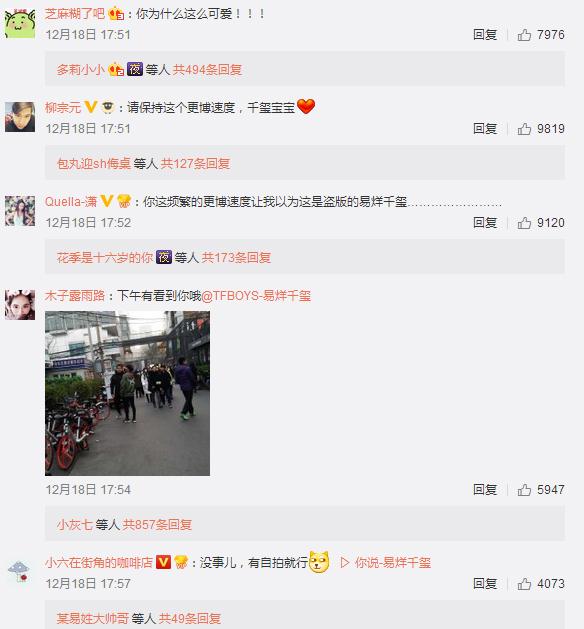
Task: Click the mushroom avatar of 小六在街角的咖啡店
Action: tap(20, 572)
